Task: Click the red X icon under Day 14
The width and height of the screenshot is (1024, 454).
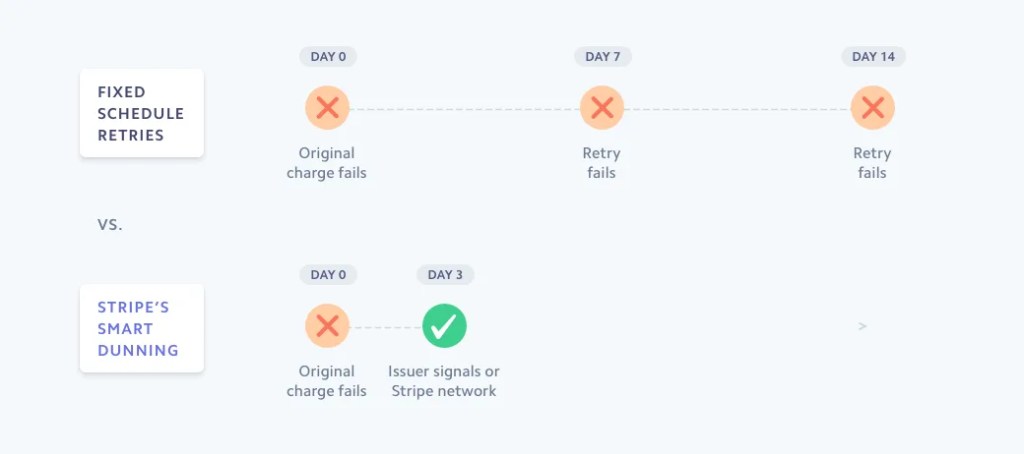Action: (872, 107)
